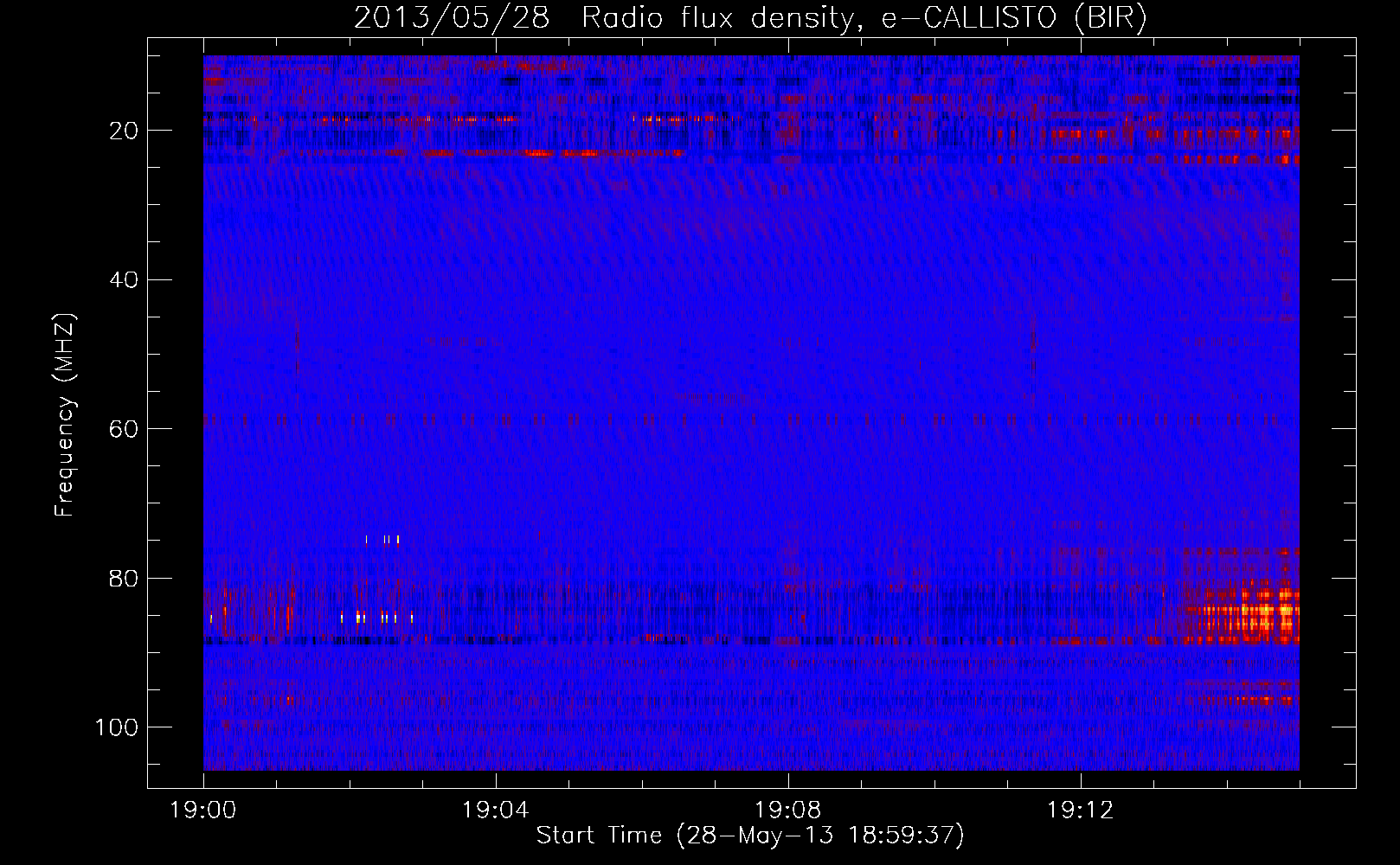Click the 60 frequency tick label
The width and height of the screenshot is (1400, 865).
click(x=124, y=429)
